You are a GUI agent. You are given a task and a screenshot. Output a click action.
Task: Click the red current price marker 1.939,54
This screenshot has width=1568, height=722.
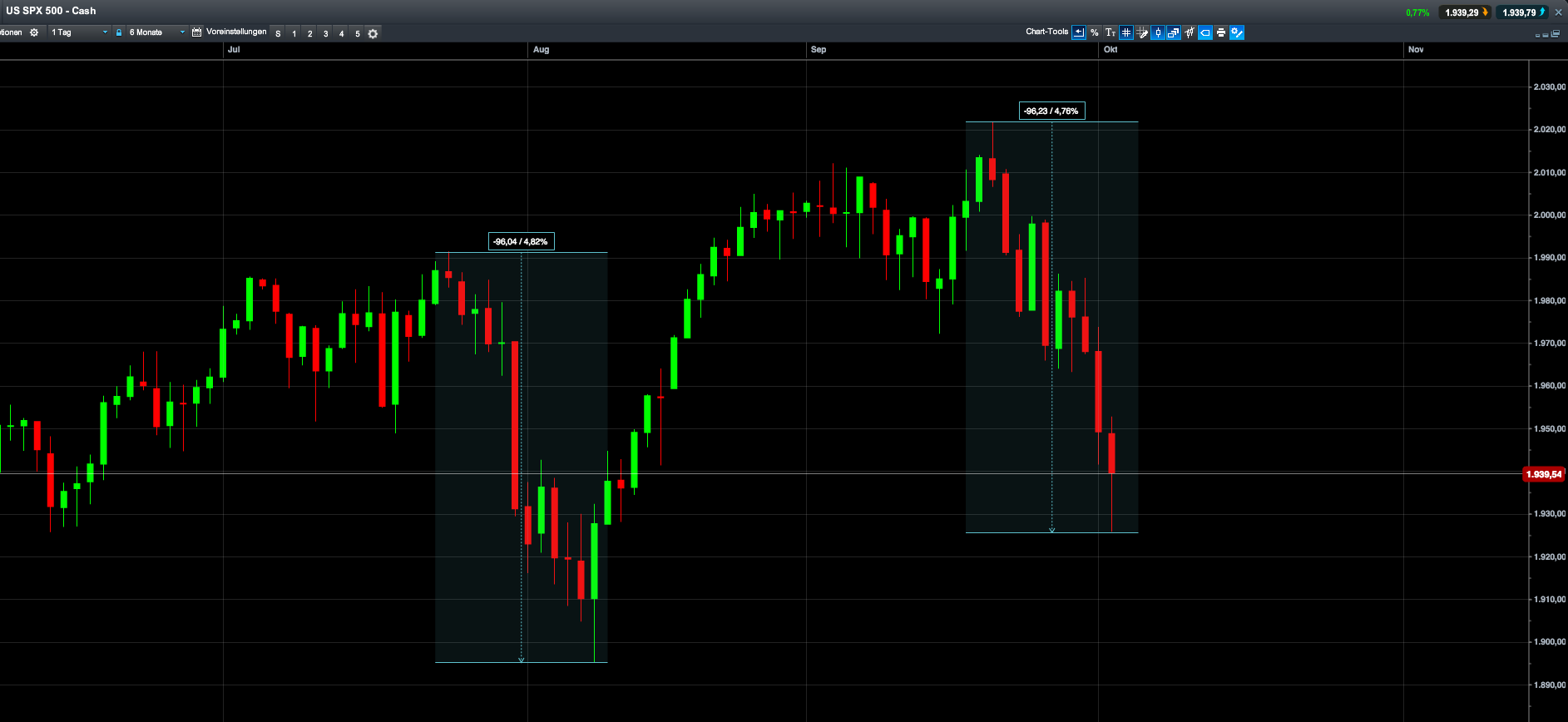point(1544,474)
